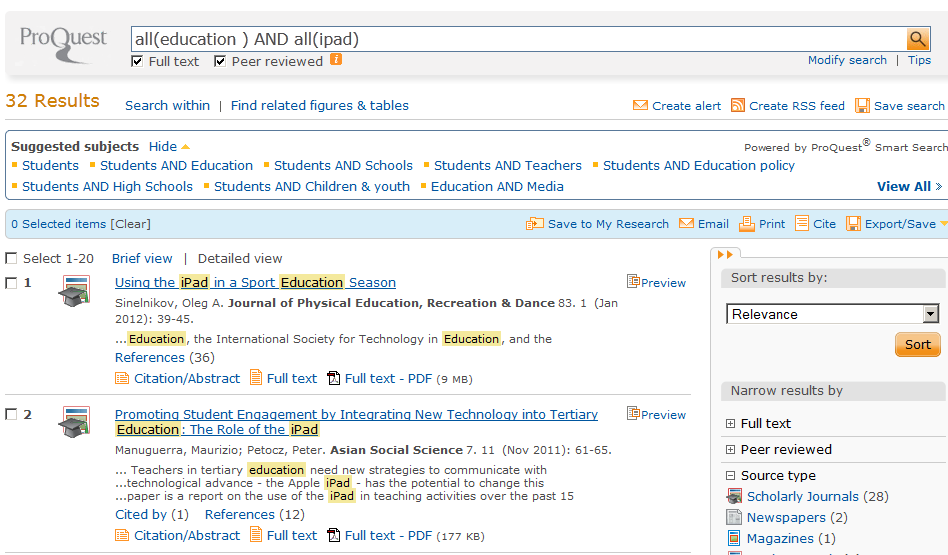Click the ProQuest logo

pos(63,44)
